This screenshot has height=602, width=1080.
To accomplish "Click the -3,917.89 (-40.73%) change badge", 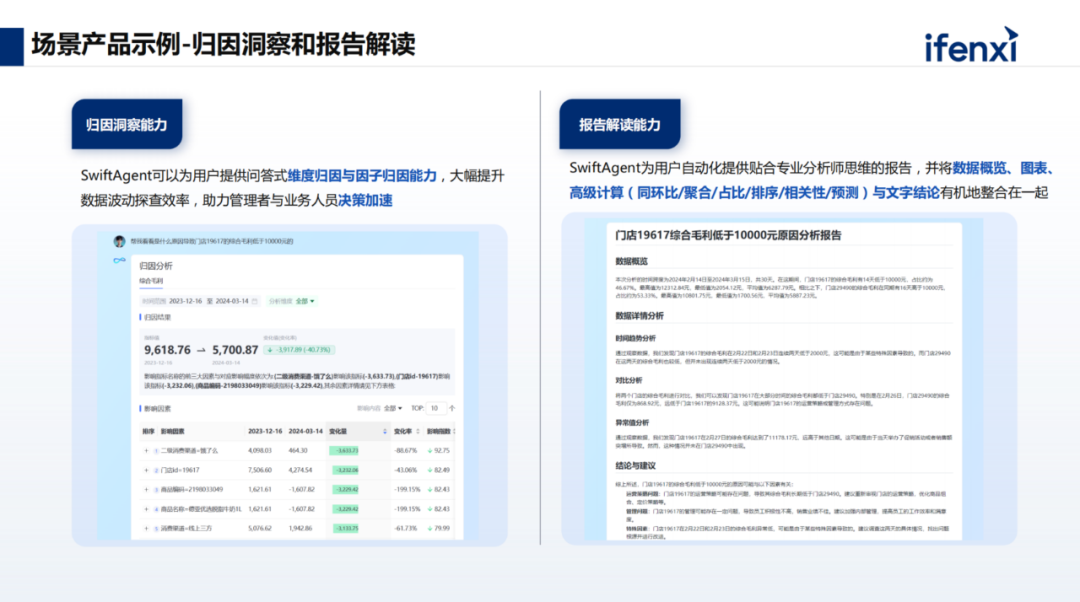I will coord(300,350).
